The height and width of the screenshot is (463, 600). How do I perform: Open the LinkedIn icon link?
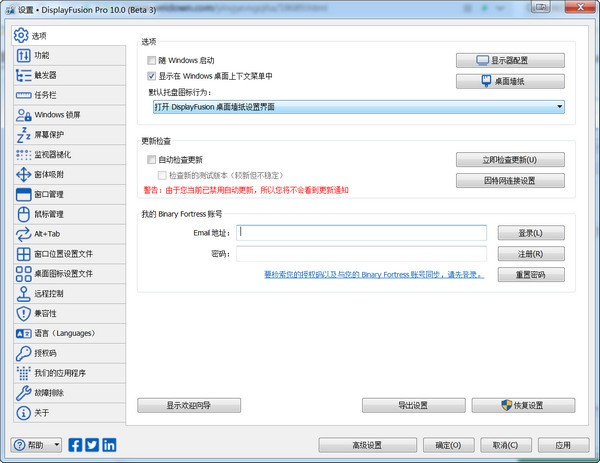(x=108, y=445)
